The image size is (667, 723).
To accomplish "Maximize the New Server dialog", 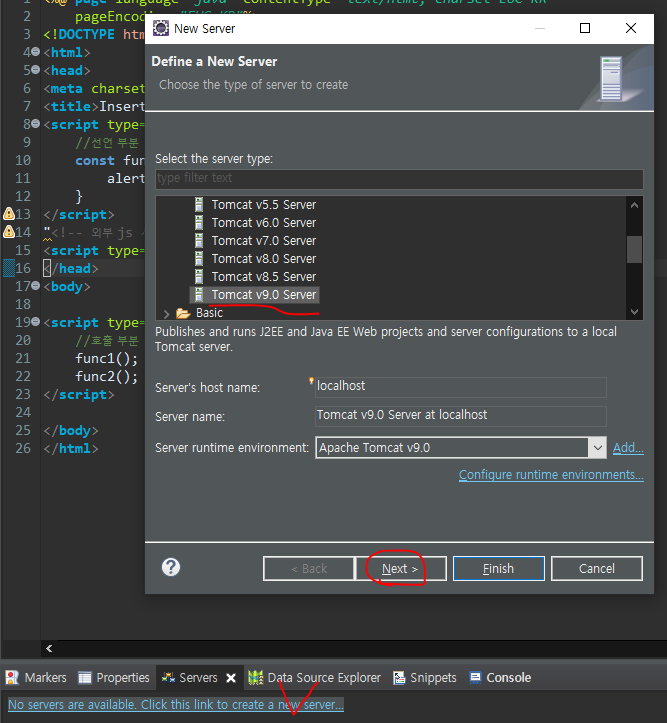I will coord(584,28).
